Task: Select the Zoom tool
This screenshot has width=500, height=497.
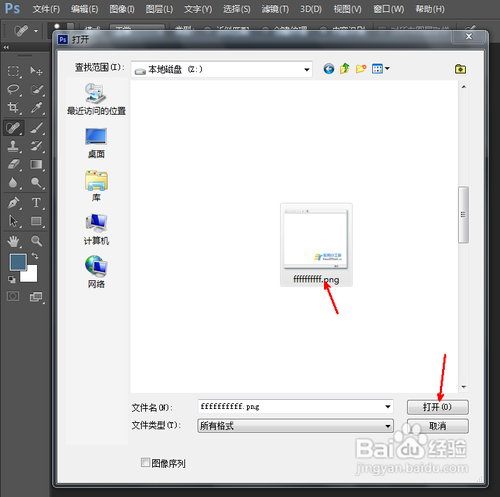Action: point(36,241)
